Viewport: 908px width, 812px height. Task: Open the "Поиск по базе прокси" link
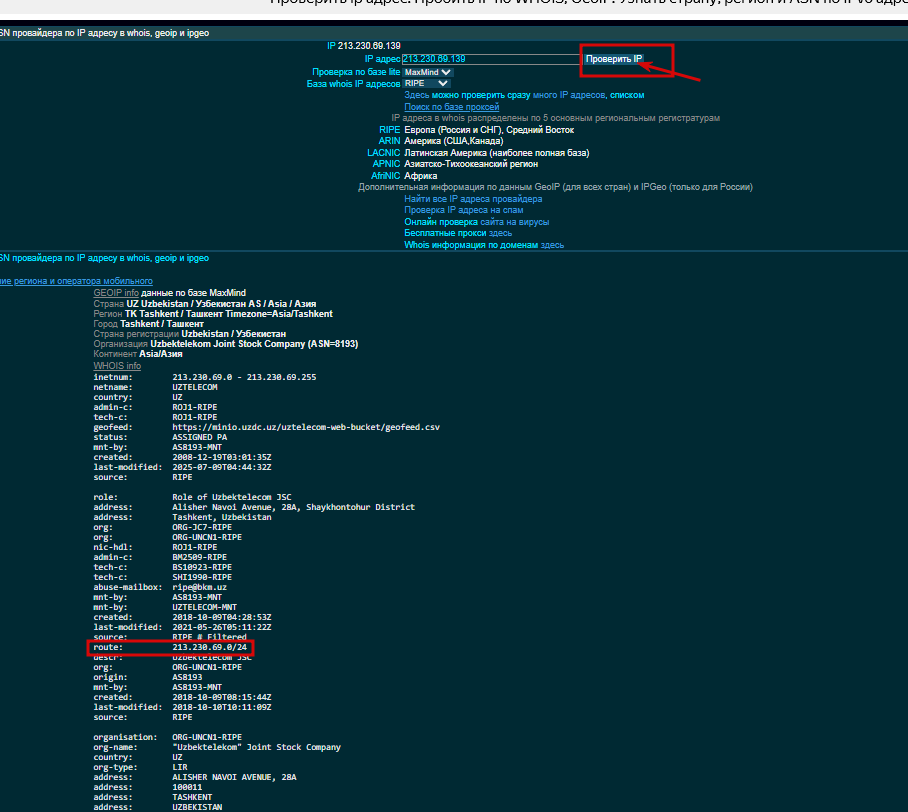point(452,107)
